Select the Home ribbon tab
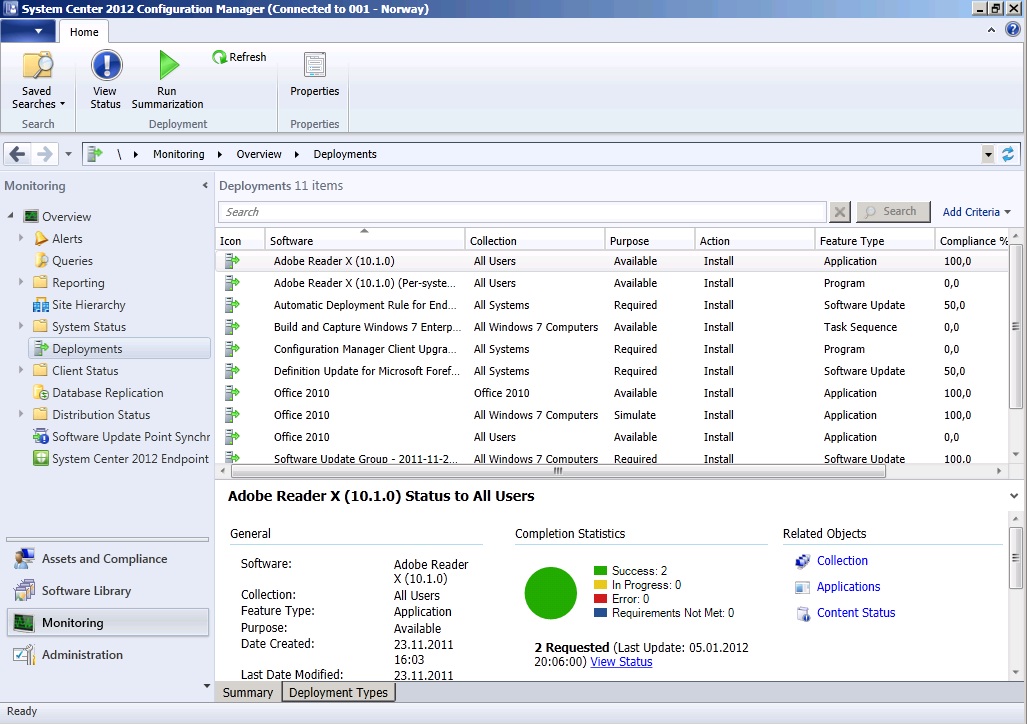The image size is (1027, 724). 84,31
